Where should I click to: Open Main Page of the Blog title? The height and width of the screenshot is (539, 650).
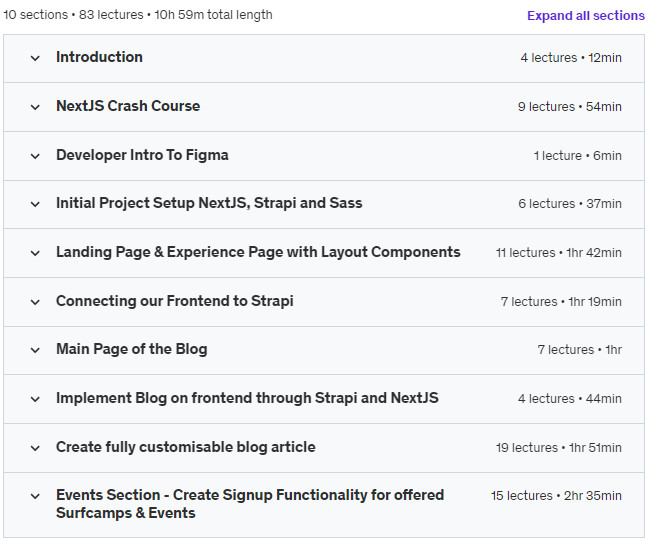tap(132, 349)
